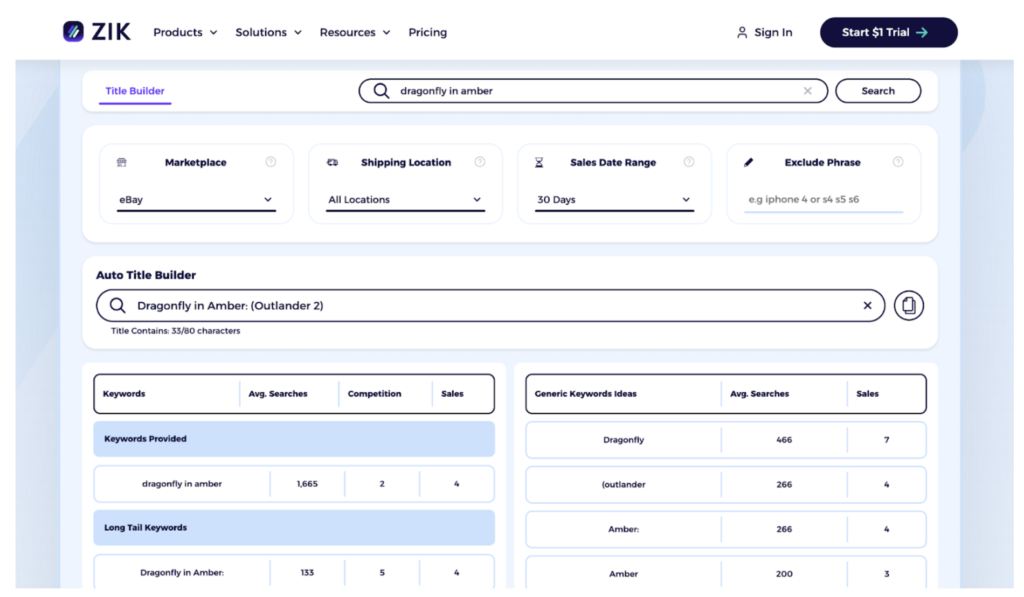Select the Title Builder tab
This screenshot has height=597, width=1024.
135,91
